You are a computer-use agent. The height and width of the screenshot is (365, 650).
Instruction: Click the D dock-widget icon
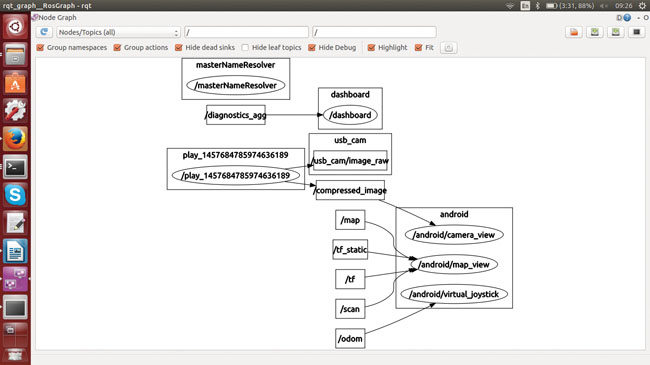619,17
